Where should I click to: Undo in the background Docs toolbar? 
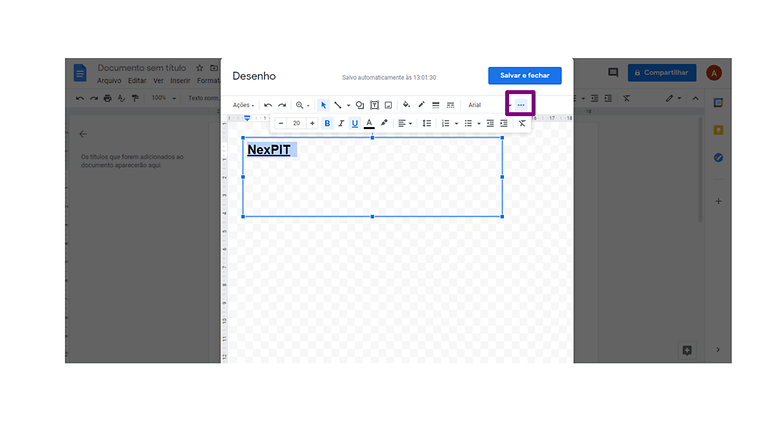pyautogui.click(x=80, y=98)
